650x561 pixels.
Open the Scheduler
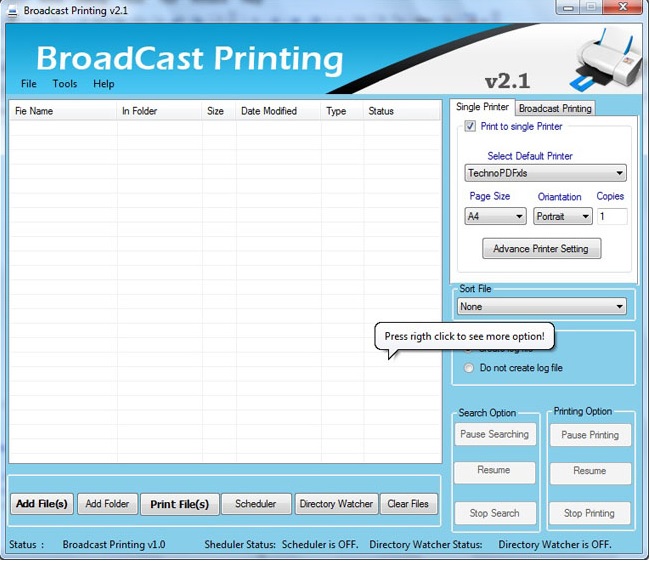coord(255,504)
